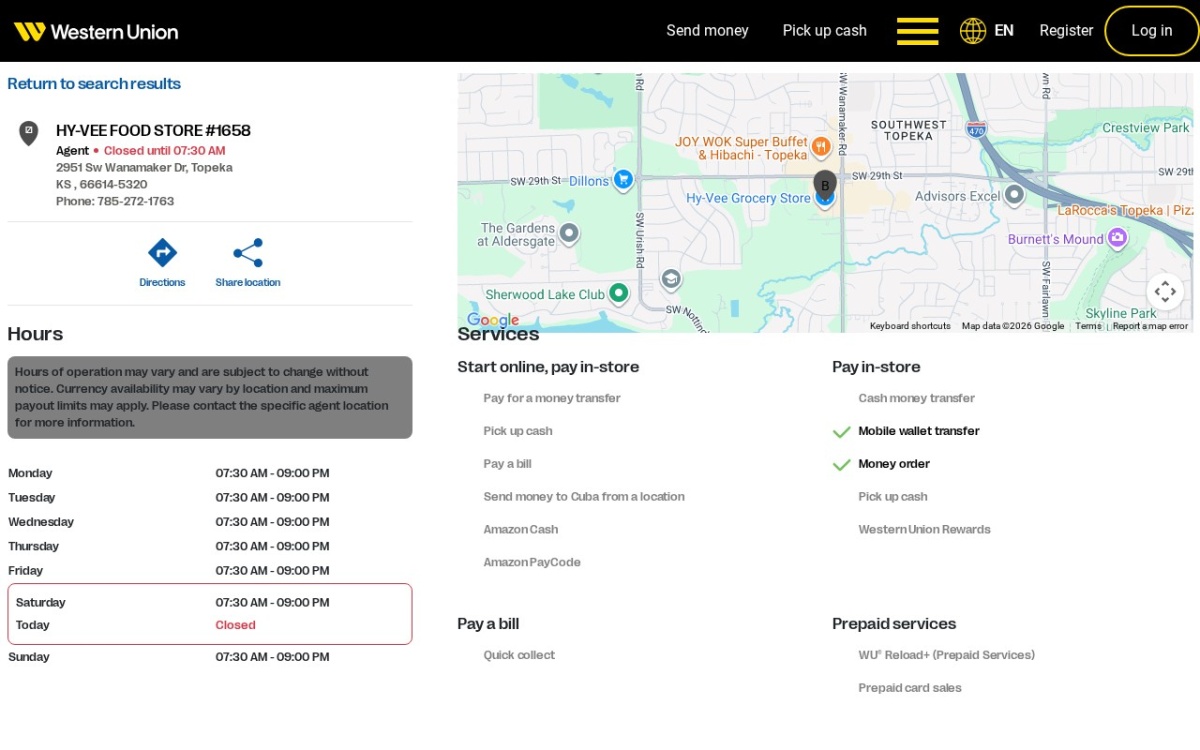1200x750 pixels.
Task: Click the Register link
Action: coord(1066,31)
